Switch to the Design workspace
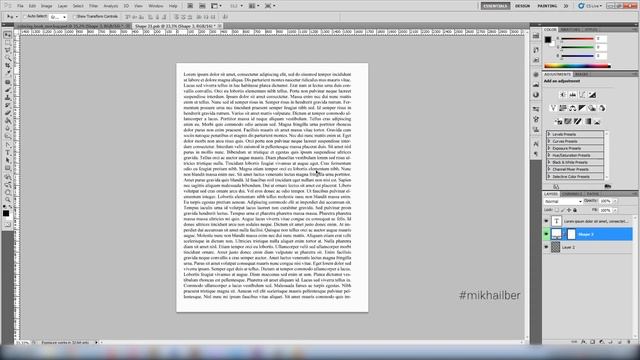640x360 pixels. (522, 6)
